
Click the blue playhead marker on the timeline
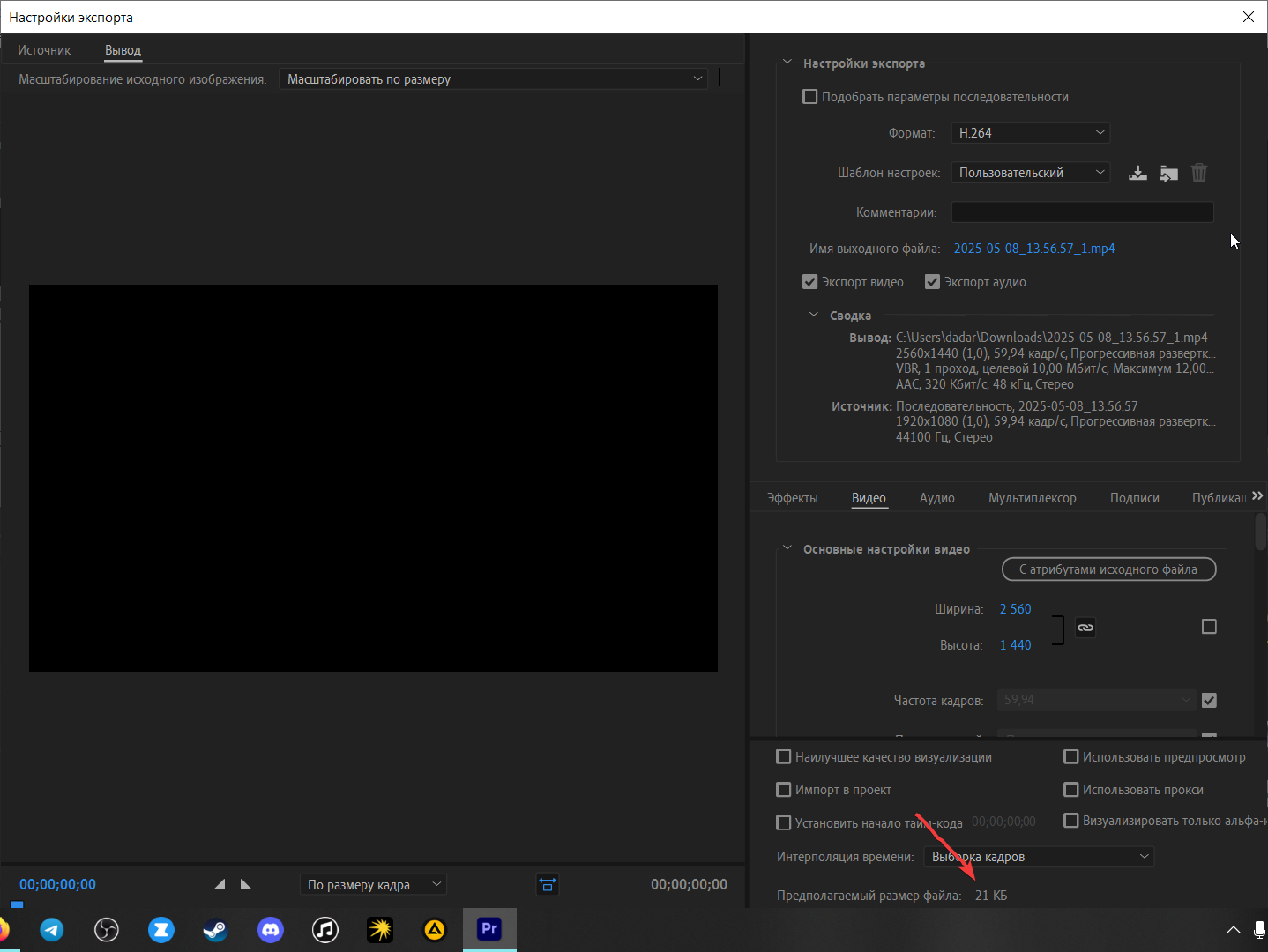[x=17, y=904]
